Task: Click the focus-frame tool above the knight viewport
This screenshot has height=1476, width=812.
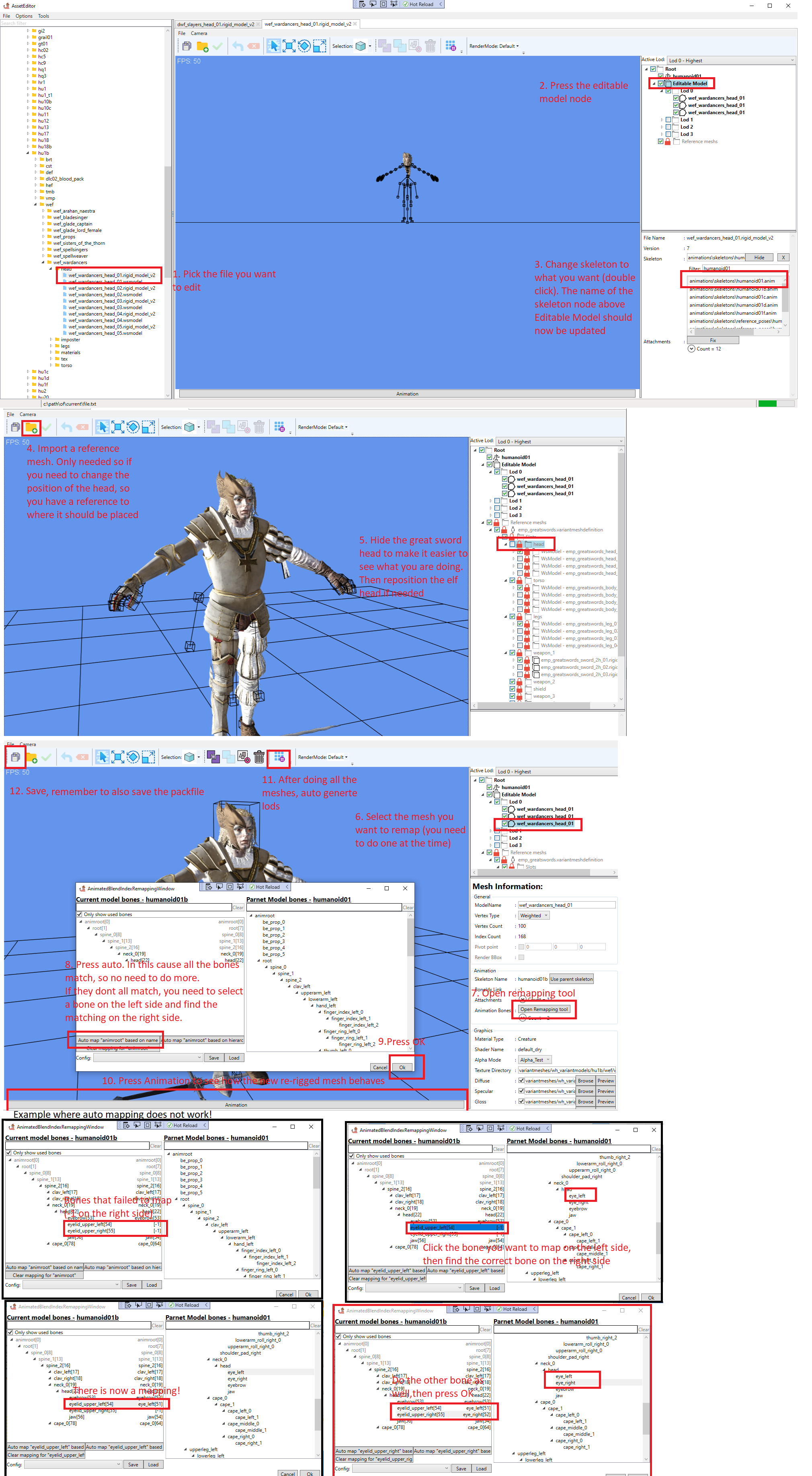Action: point(118,427)
